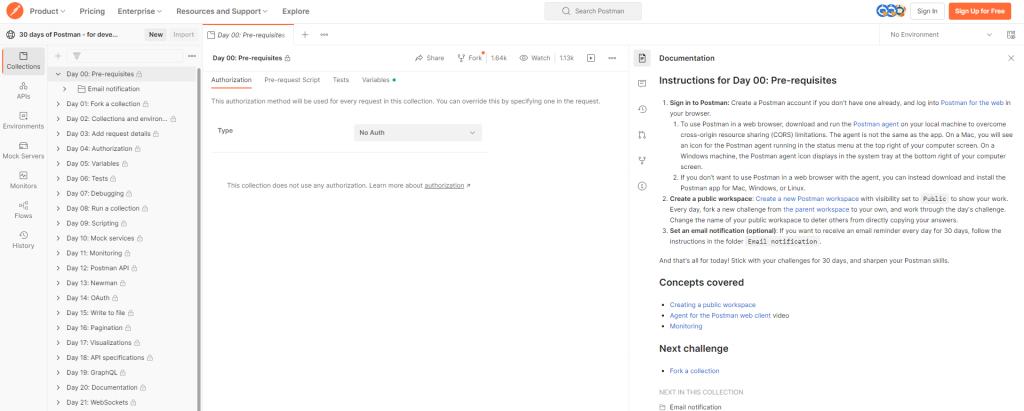Expand Day 01: Fork a collection
The height and width of the screenshot is (411, 1024).
(x=58, y=104)
